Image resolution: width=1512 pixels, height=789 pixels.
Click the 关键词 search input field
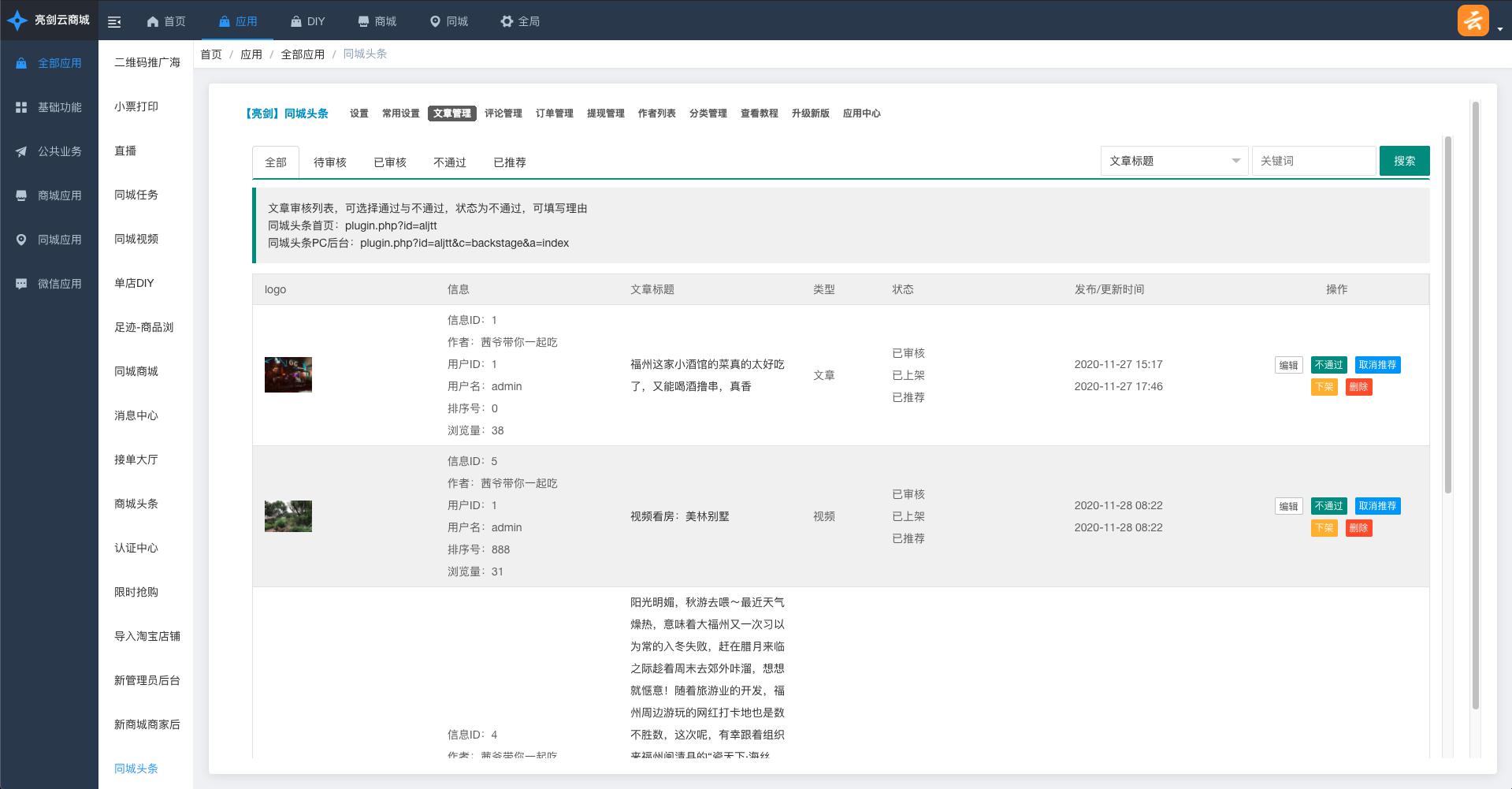point(1313,161)
